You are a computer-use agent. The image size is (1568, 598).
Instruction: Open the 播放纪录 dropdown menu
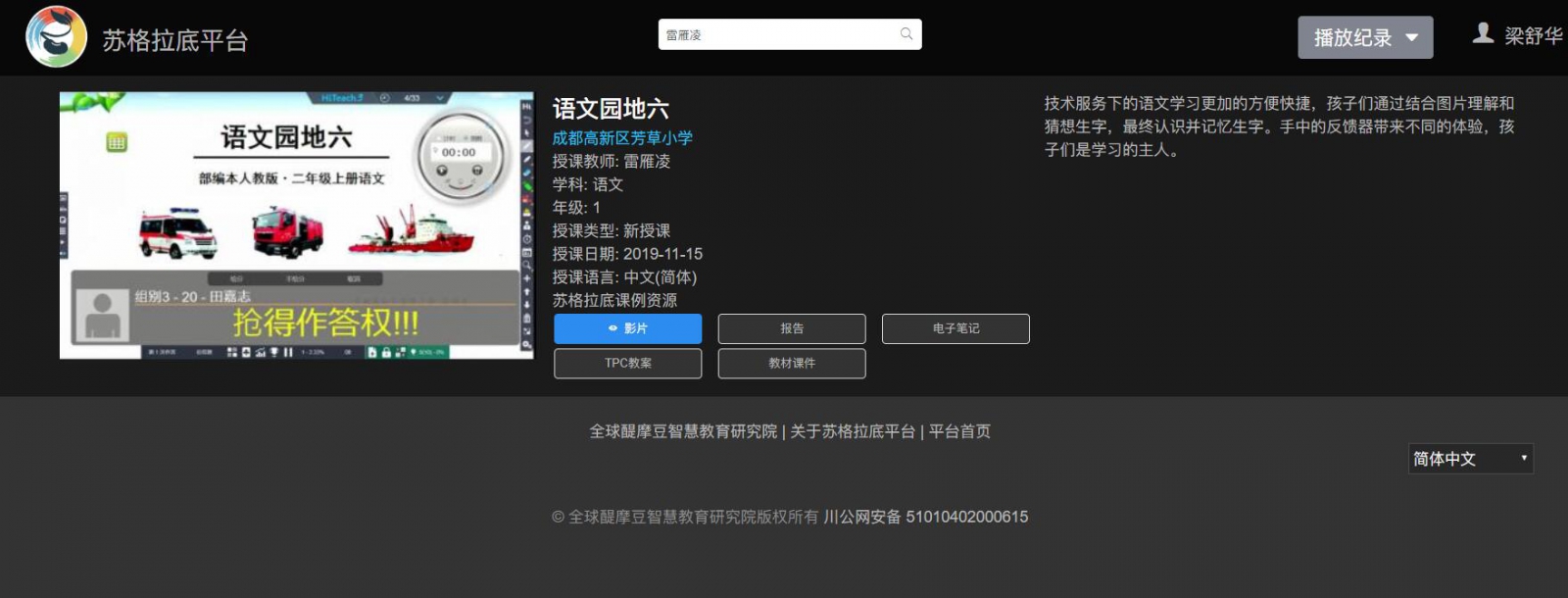[1365, 37]
